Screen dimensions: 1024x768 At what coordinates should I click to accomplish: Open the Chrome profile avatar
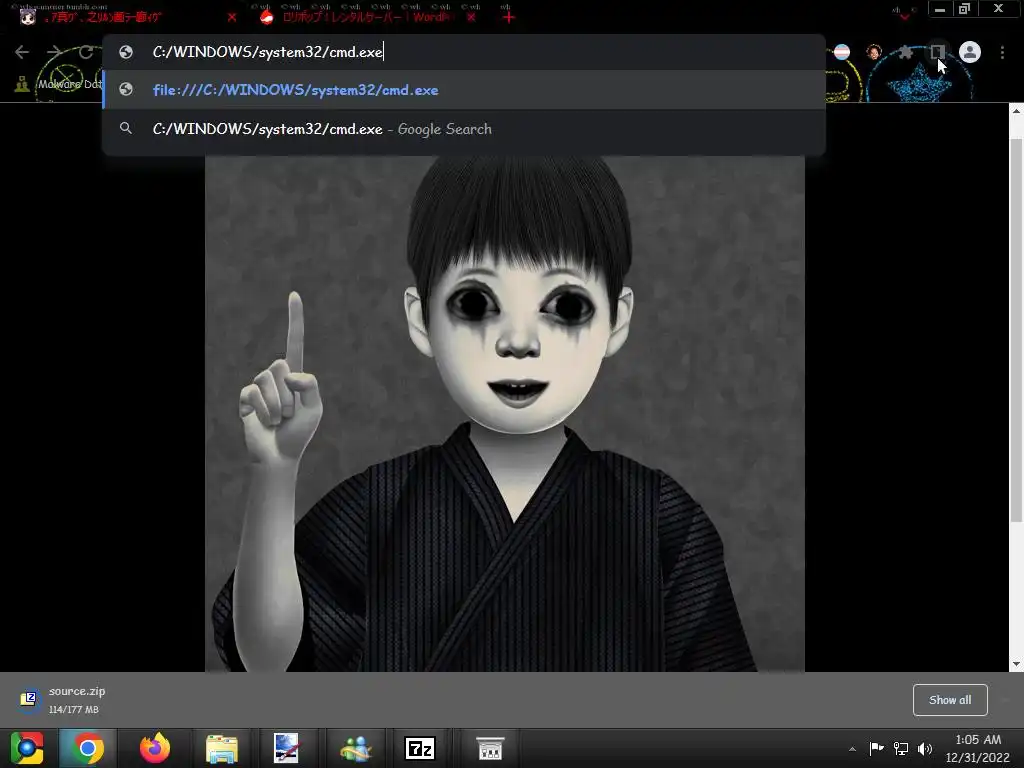tap(970, 52)
